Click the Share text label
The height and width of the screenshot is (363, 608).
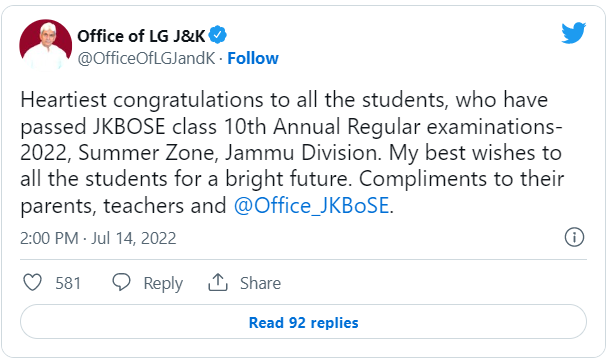260,283
